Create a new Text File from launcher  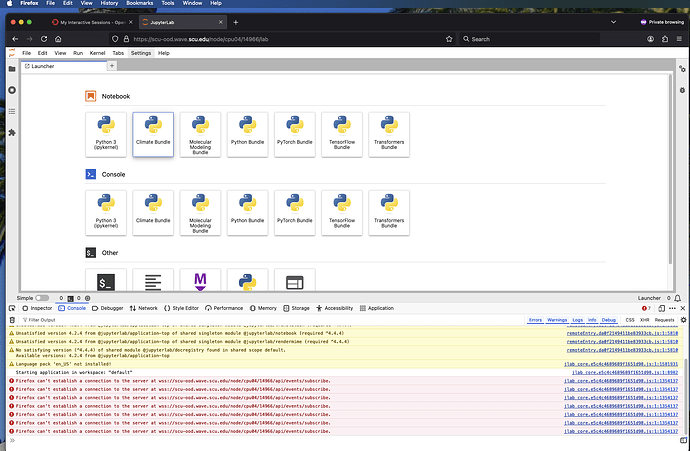coord(153,280)
